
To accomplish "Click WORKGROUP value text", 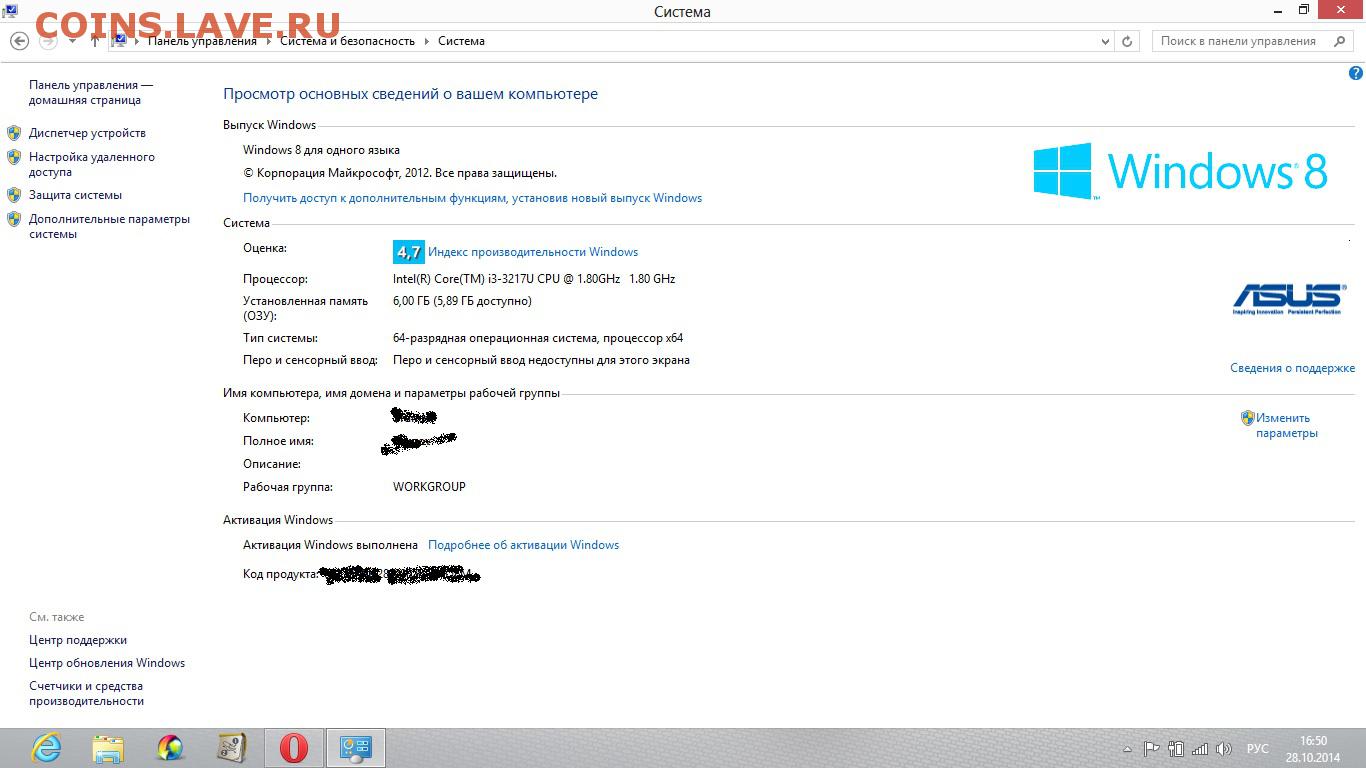I will point(429,487).
